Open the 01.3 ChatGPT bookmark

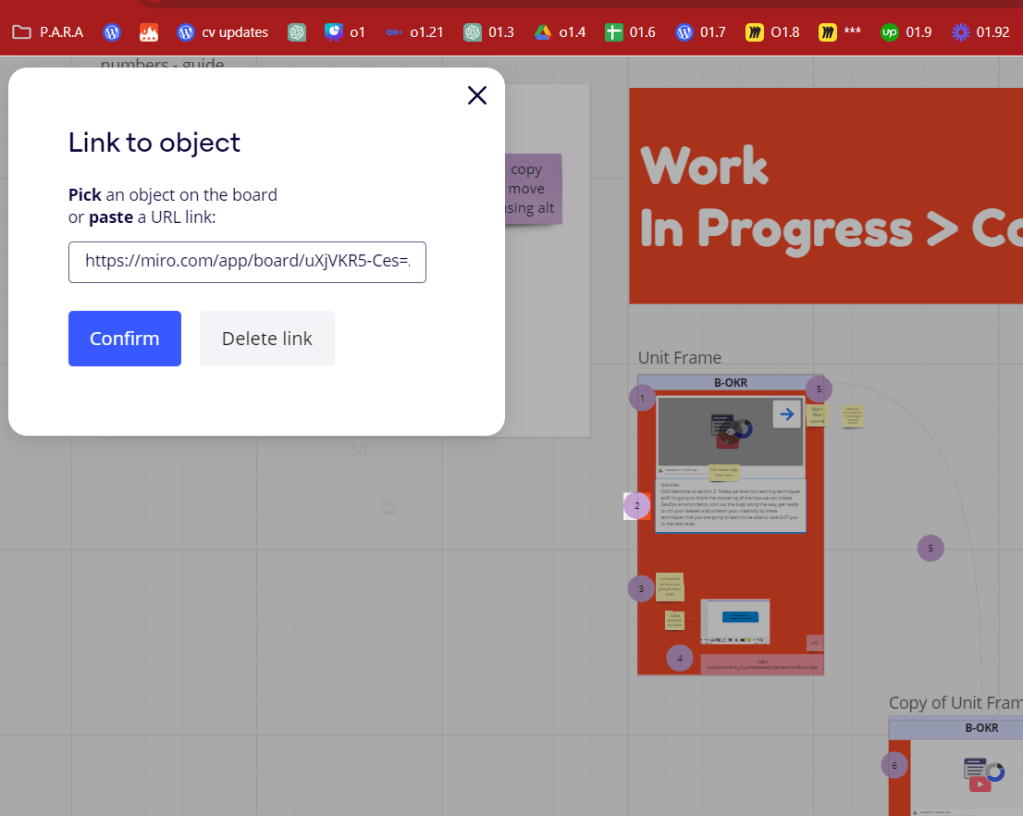[489, 32]
